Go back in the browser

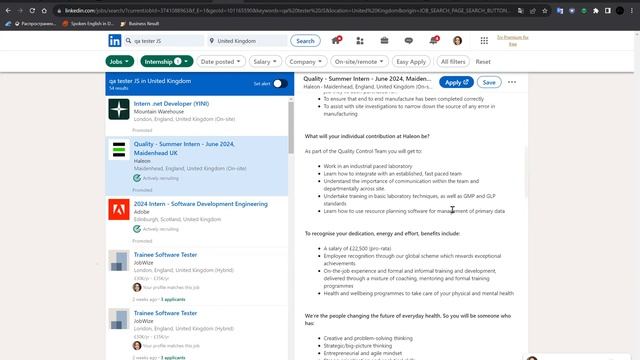pos(8,11)
